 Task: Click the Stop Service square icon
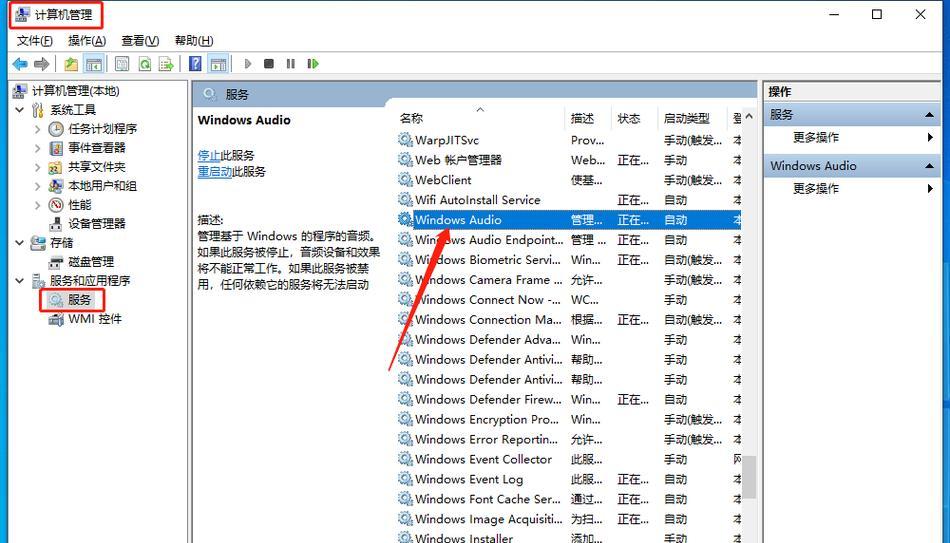(x=269, y=64)
